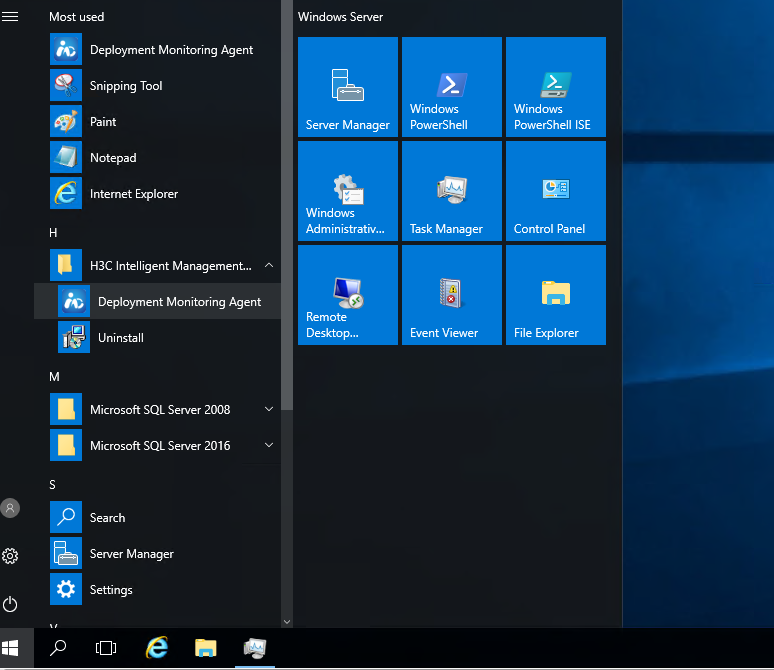774x670 pixels.
Task: Open the Windows Administrative Tools tile
Action: 348,191
